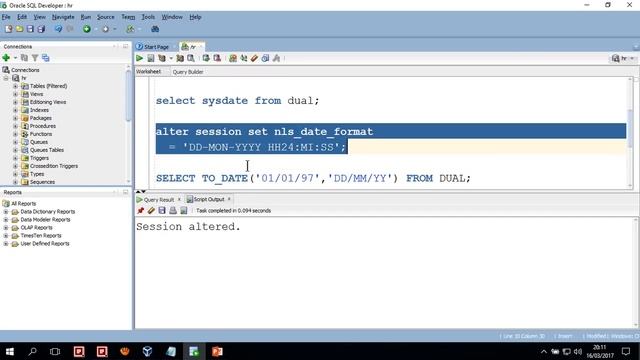Close the Query Result tab
The width and height of the screenshot is (640, 360).
[x=179, y=200]
